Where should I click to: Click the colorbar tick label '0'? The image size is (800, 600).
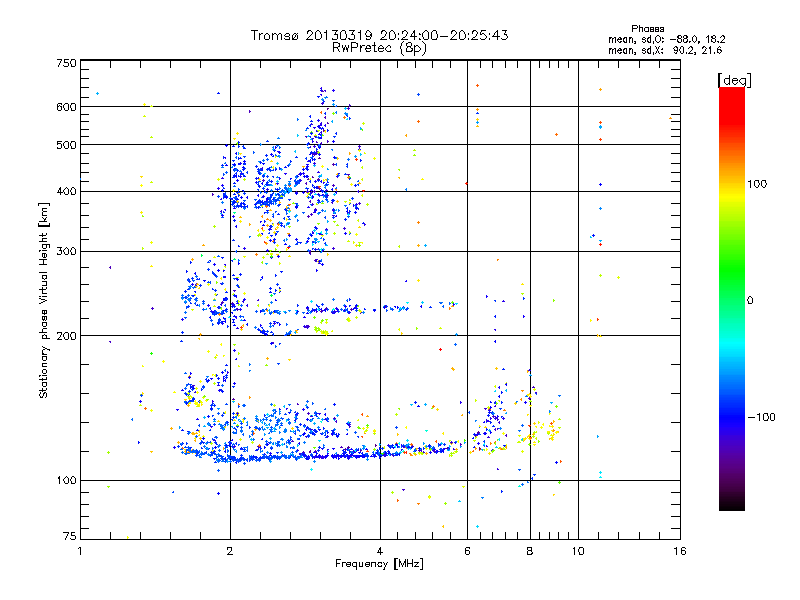tap(750, 301)
